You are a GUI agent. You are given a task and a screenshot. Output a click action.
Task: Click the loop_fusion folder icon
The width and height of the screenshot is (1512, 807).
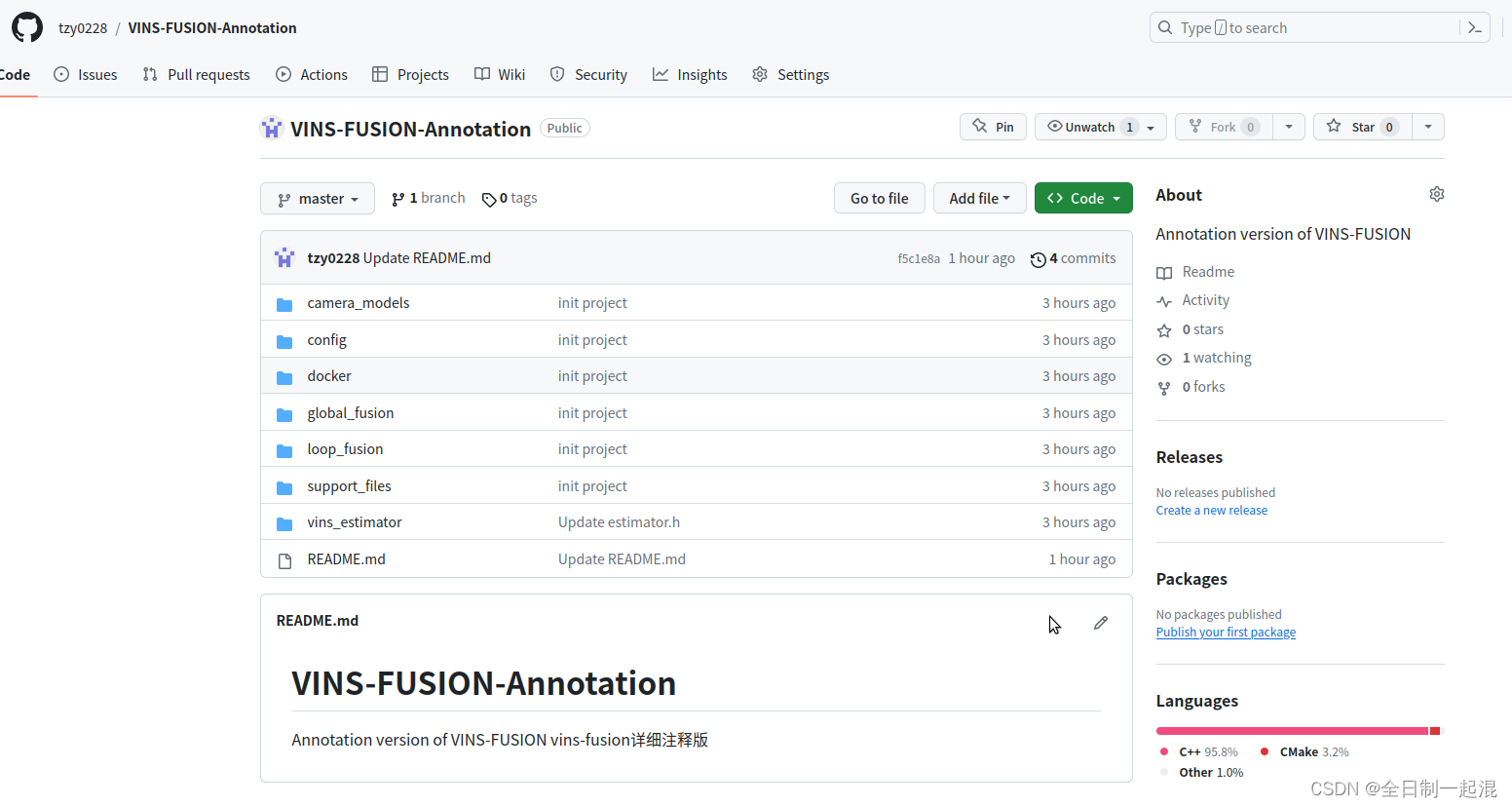coord(284,450)
